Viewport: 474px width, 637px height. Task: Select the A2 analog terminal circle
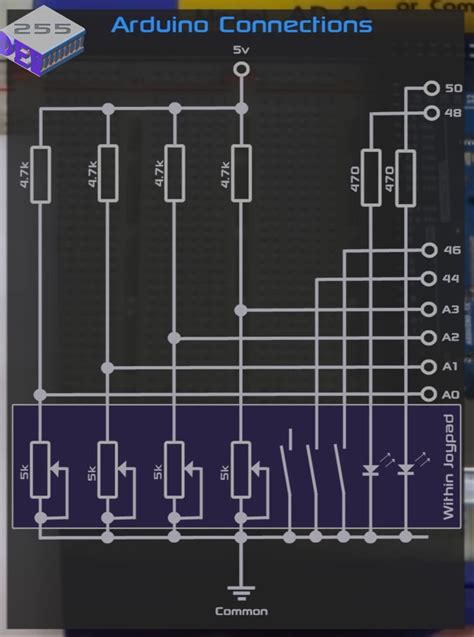click(x=429, y=338)
